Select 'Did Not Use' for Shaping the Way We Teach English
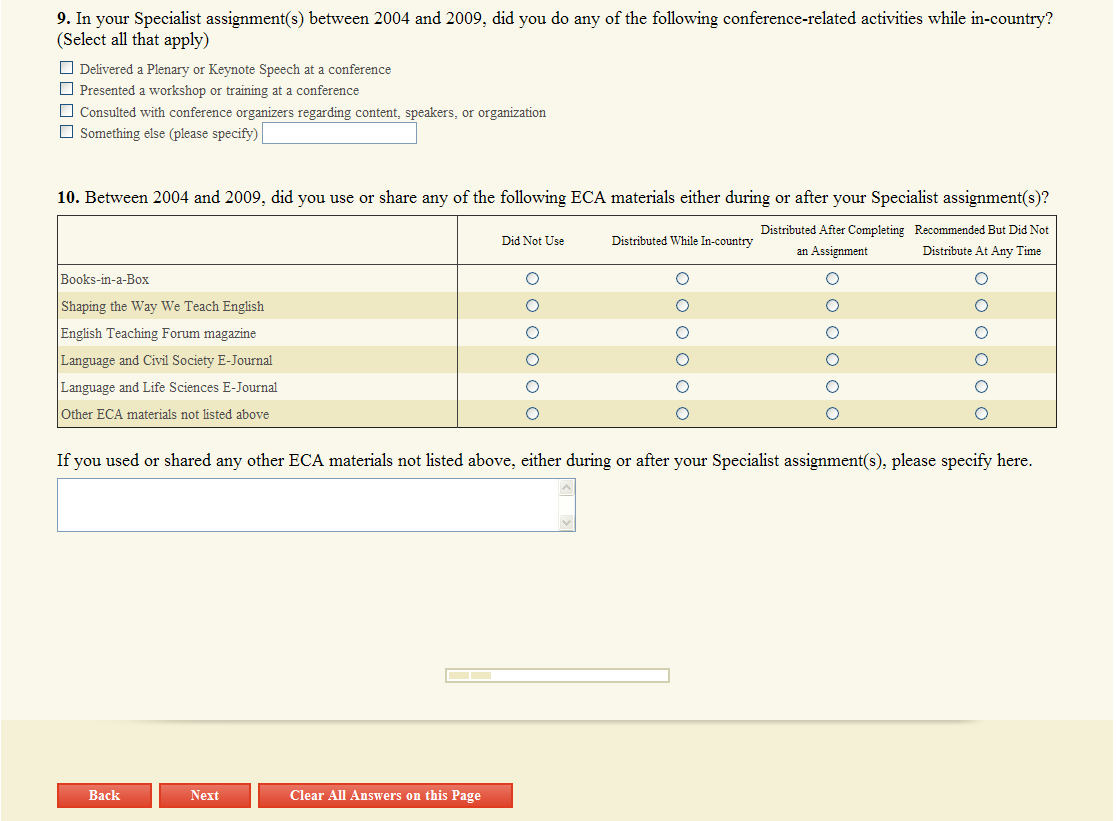This screenshot has width=1116, height=821. [x=532, y=306]
